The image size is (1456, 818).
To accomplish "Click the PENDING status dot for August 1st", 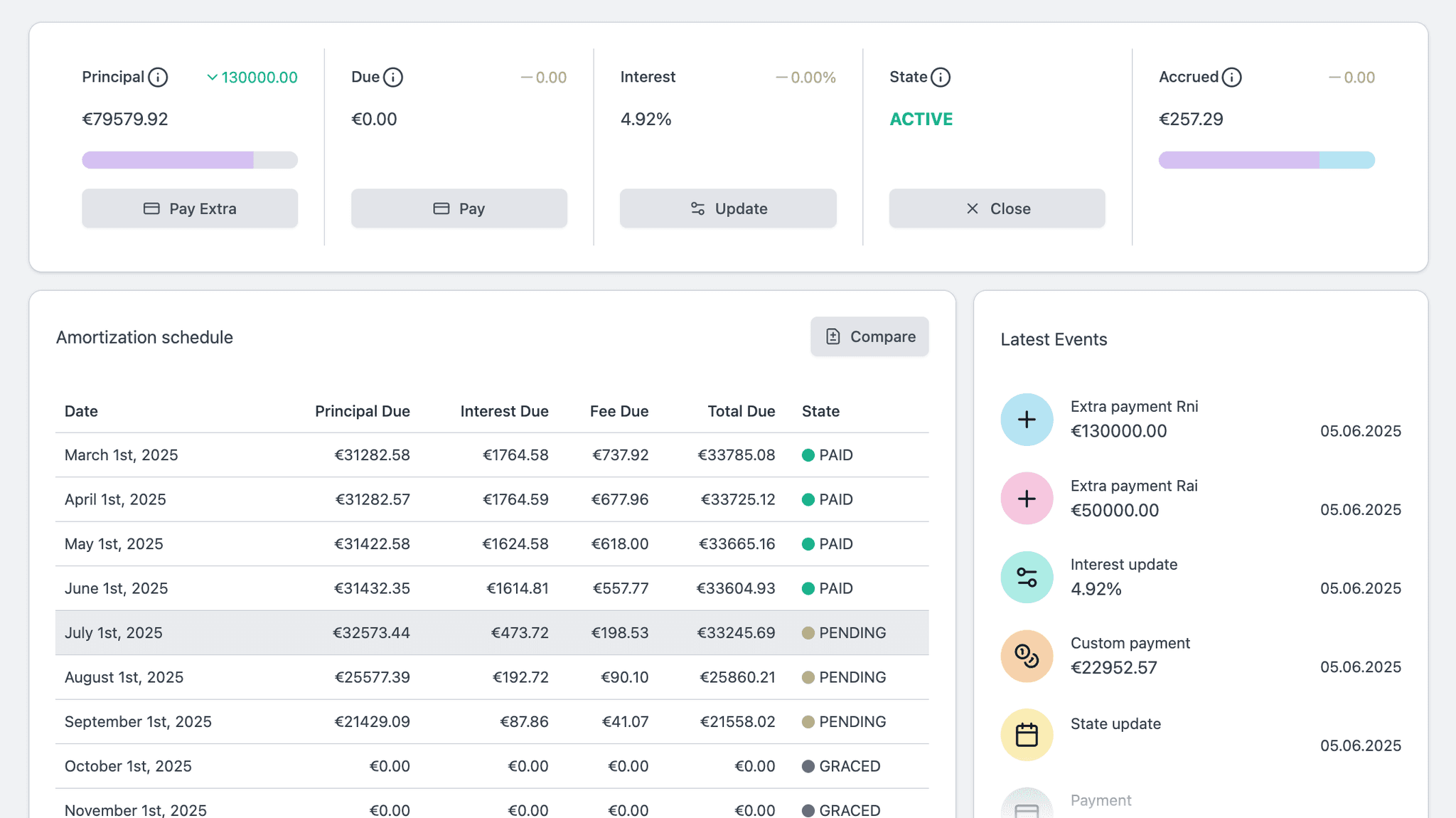I will pyautogui.click(x=809, y=677).
